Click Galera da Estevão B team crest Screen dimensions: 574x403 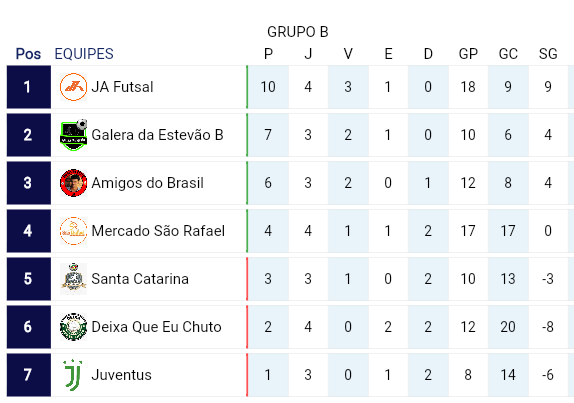pos(73,135)
